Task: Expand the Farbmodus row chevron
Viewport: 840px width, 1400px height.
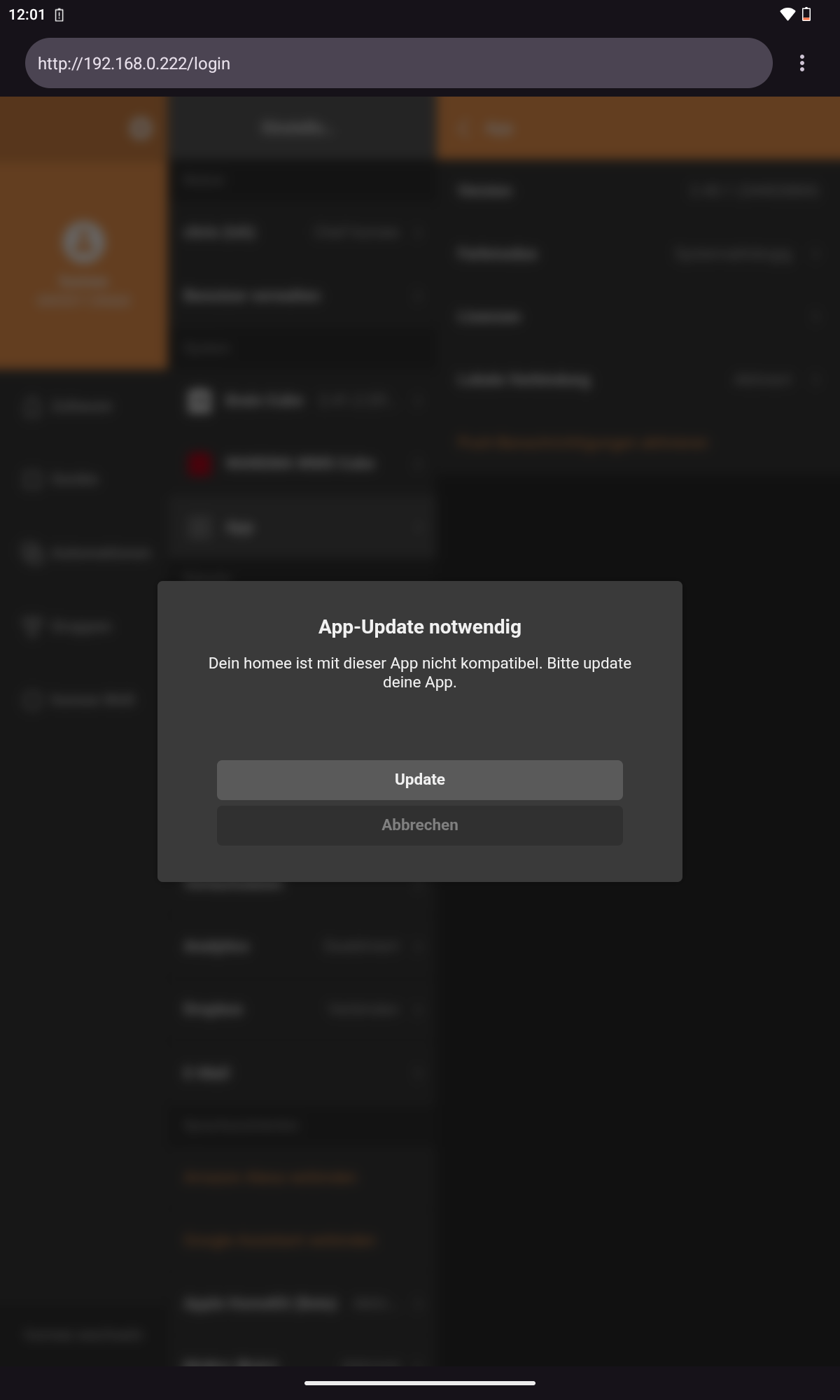Action: (x=815, y=254)
